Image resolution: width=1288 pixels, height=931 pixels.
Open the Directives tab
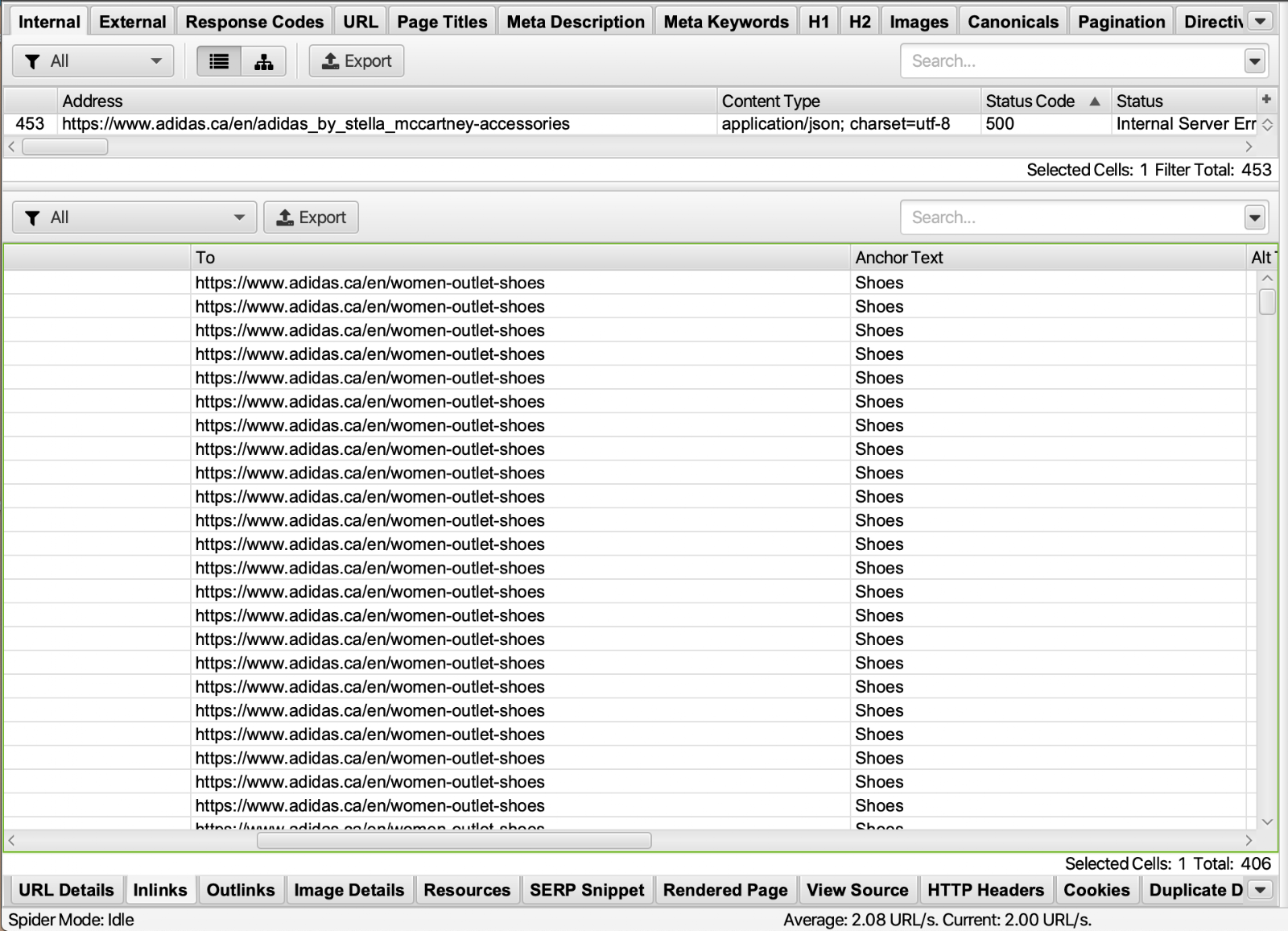coord(1212,22)
